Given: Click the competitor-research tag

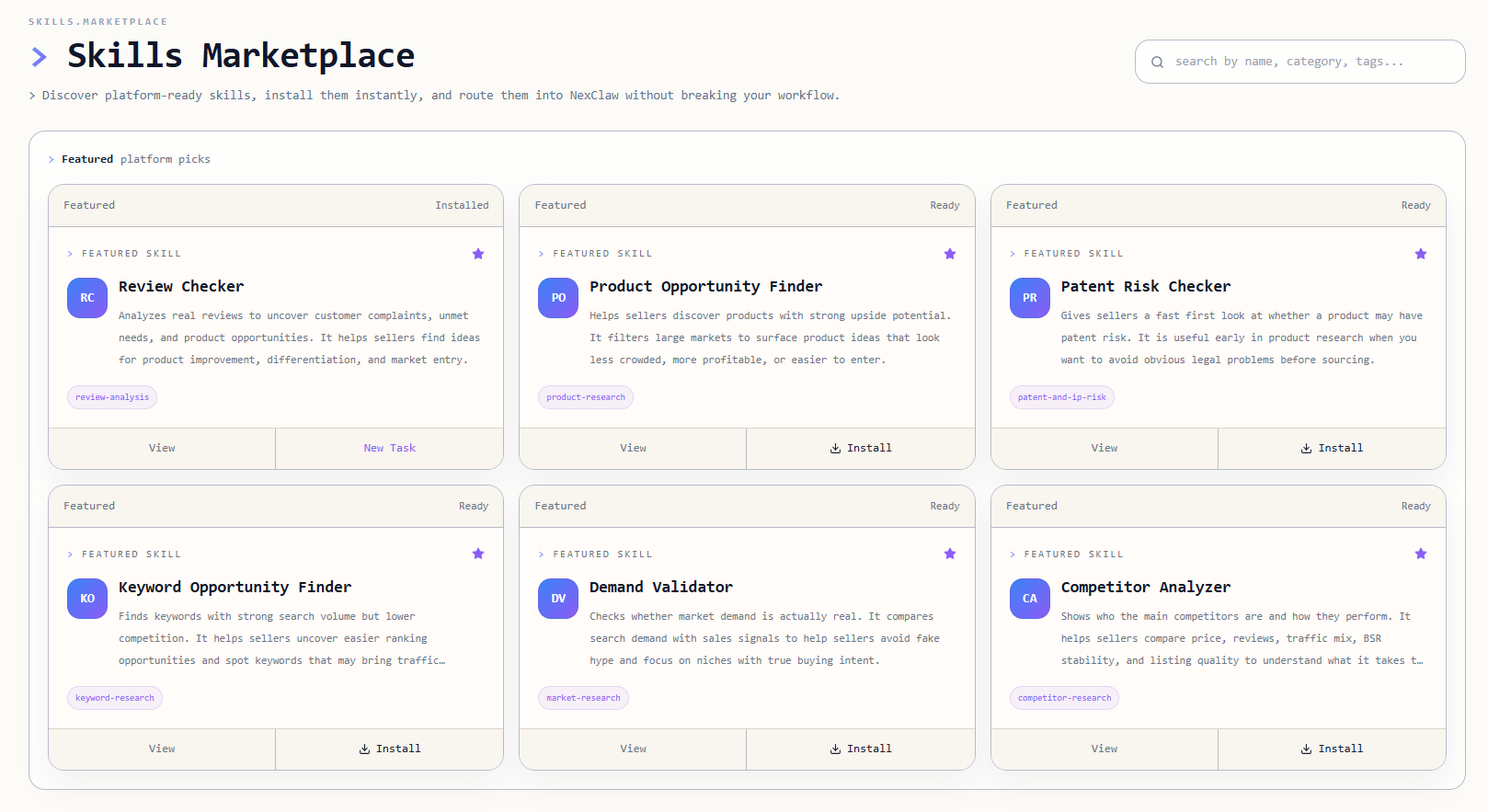Looking at the screenshot, I should point(1064,698).
